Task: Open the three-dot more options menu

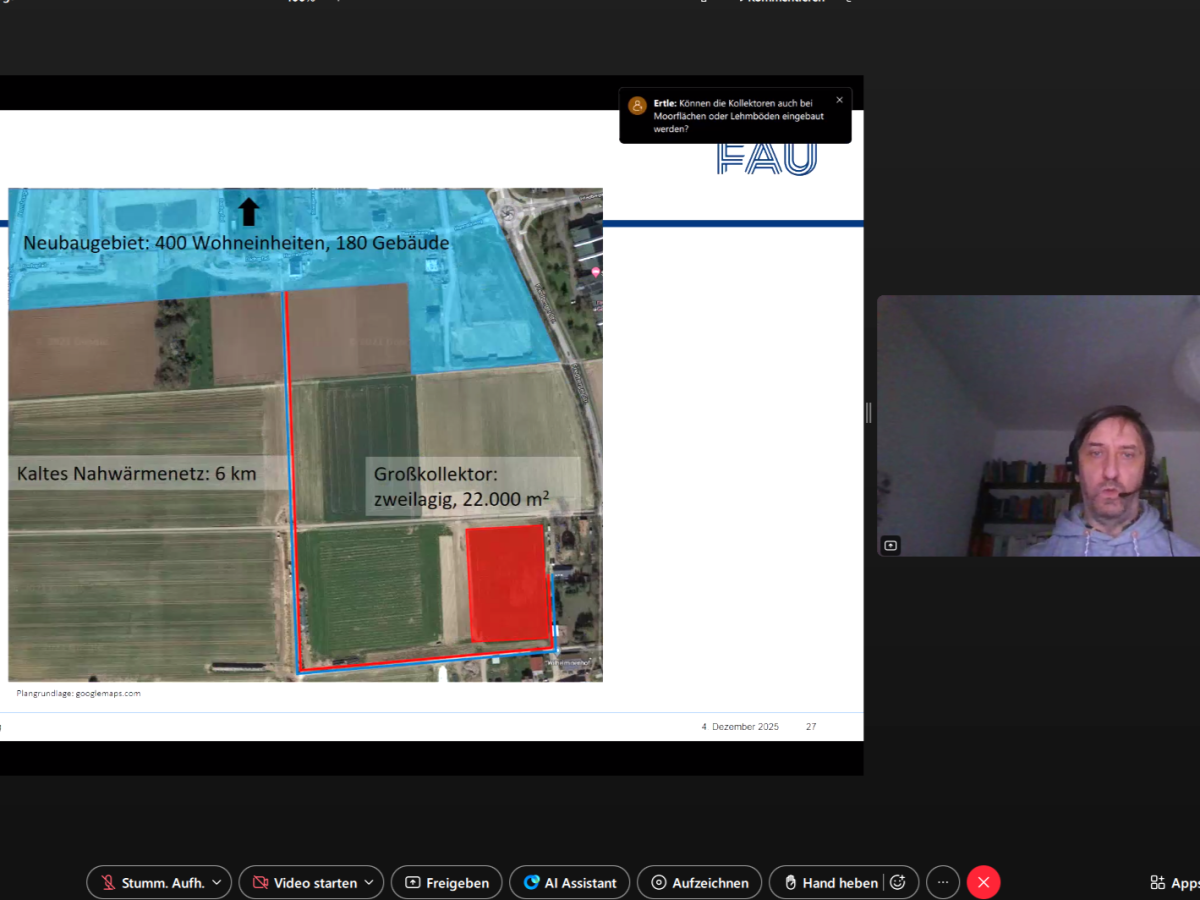Action: (943, 883)
